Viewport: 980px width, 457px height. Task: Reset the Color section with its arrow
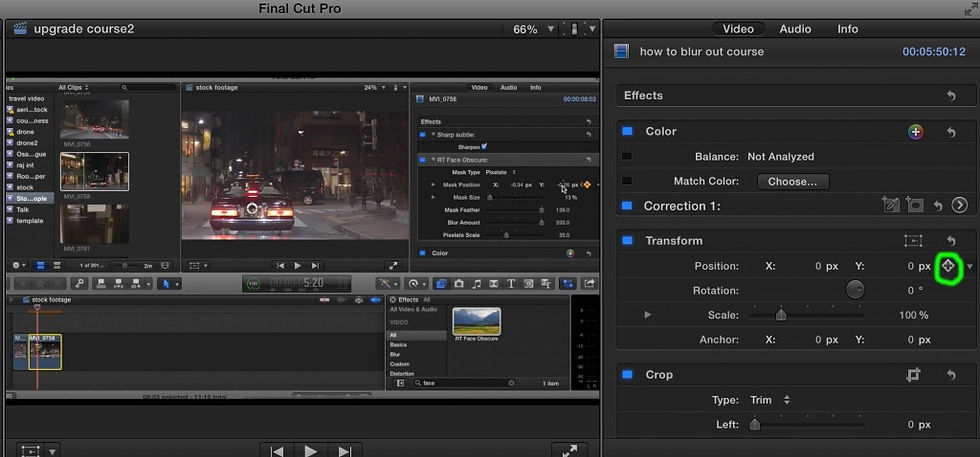click(x=951, y=132)
